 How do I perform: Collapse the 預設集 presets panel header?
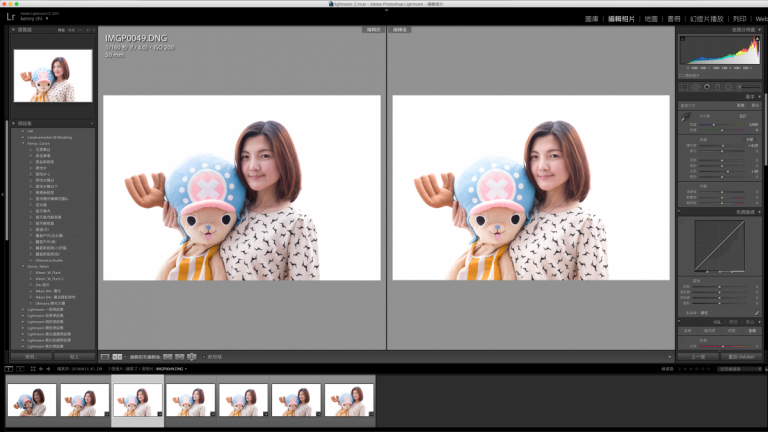[x=14, y=123]
